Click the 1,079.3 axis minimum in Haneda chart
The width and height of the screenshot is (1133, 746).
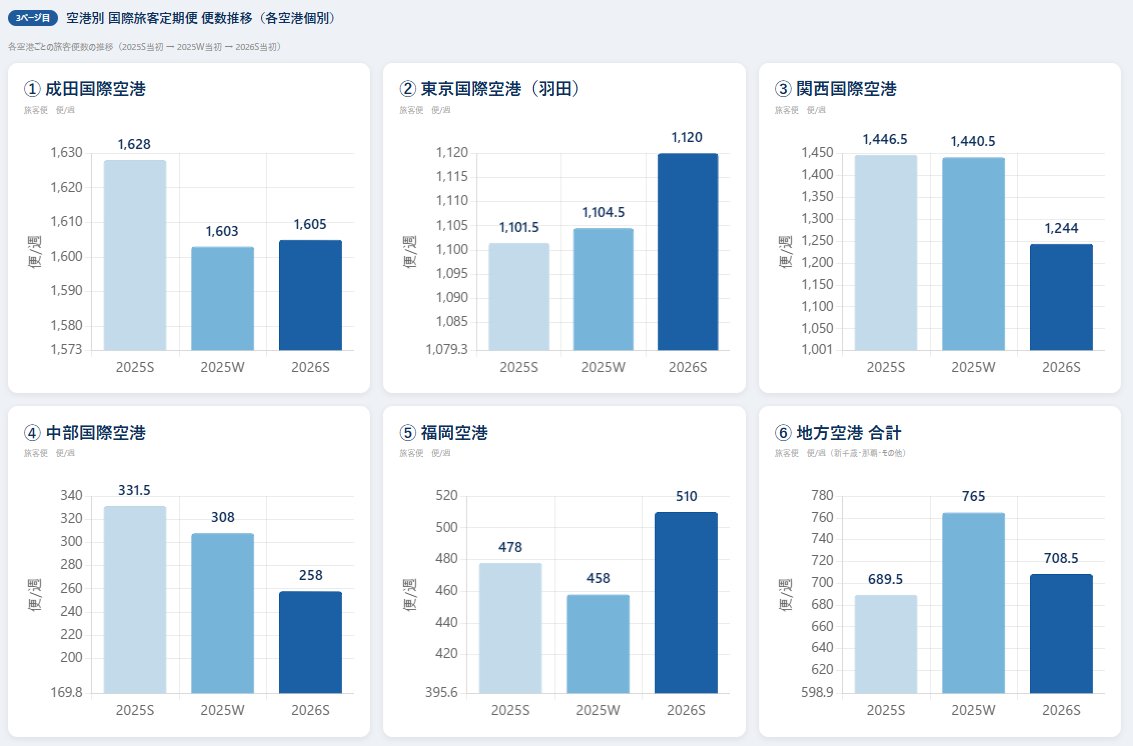coord(446,350)
